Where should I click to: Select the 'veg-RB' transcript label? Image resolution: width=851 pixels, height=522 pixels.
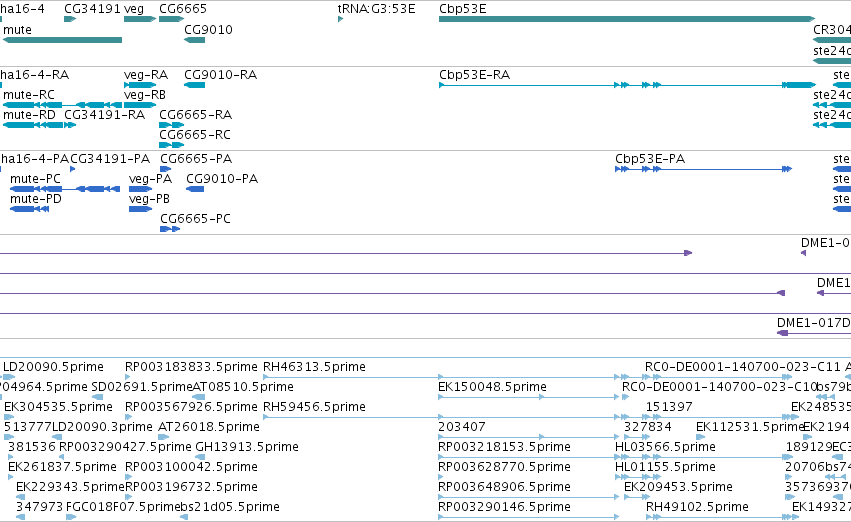(145, 95)
